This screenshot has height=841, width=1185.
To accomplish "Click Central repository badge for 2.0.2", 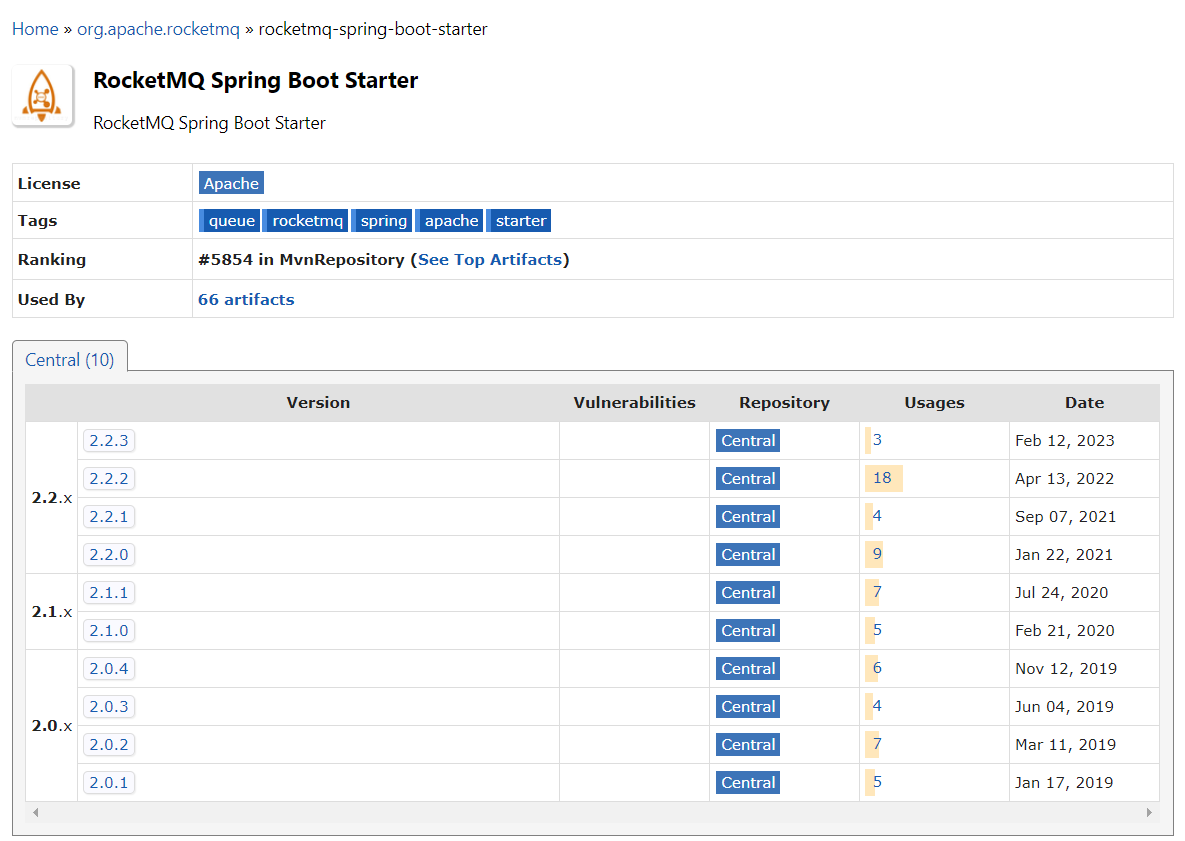I will coord(747,744).
